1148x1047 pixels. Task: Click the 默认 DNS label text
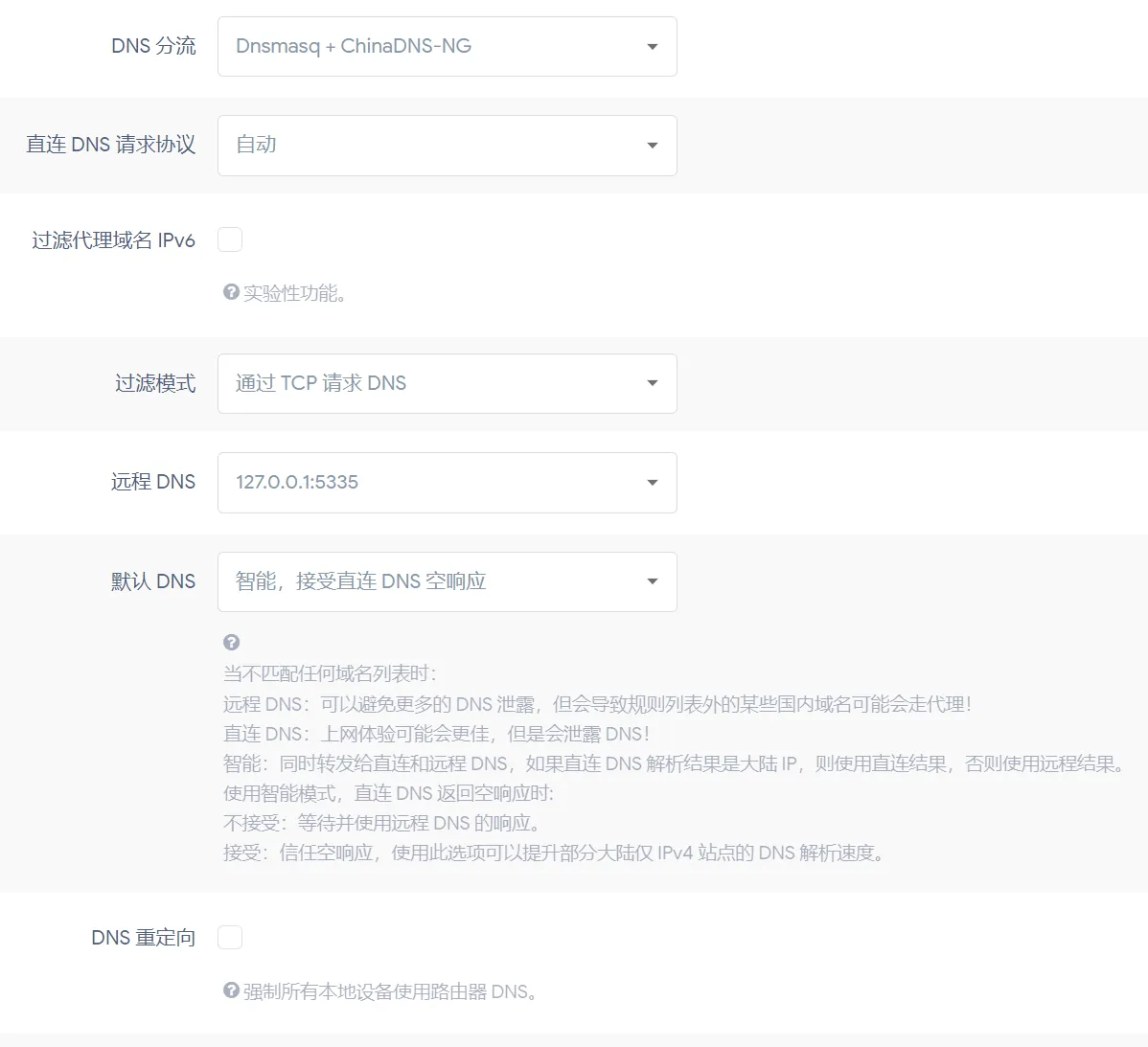tap(153, 581)
